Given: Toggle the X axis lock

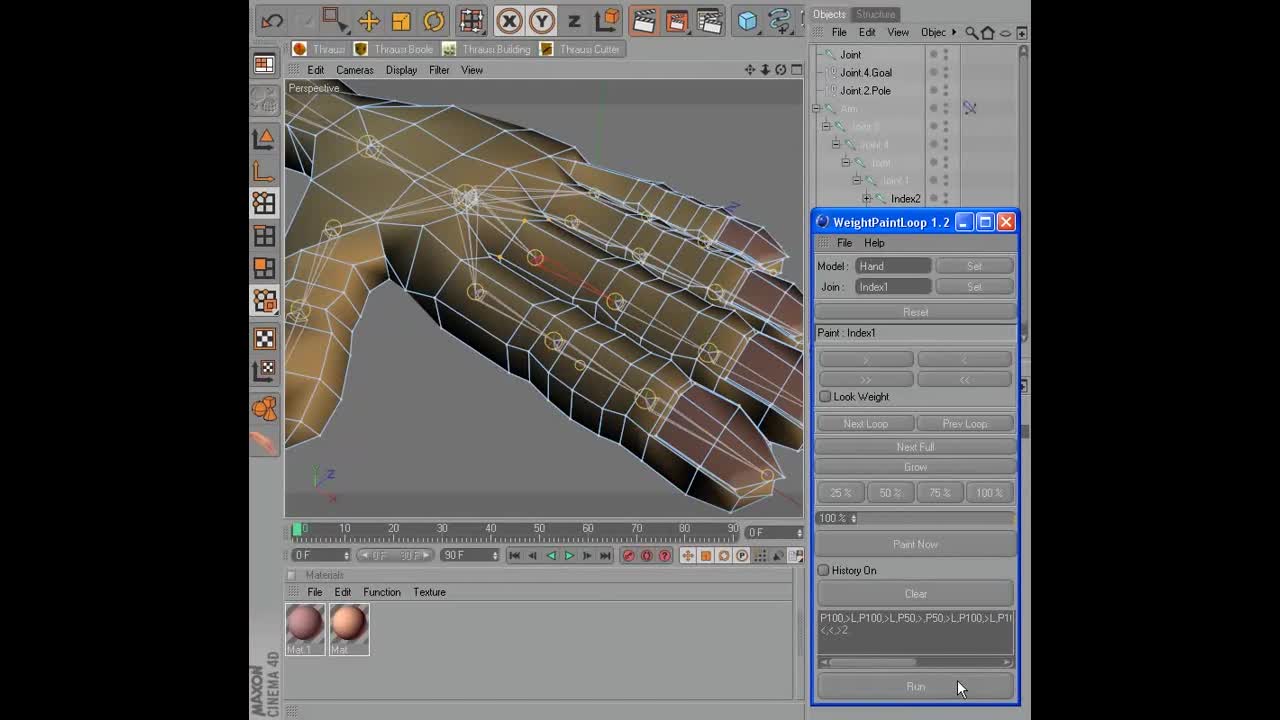Looking at the screenshot, I should click(509, 21).
